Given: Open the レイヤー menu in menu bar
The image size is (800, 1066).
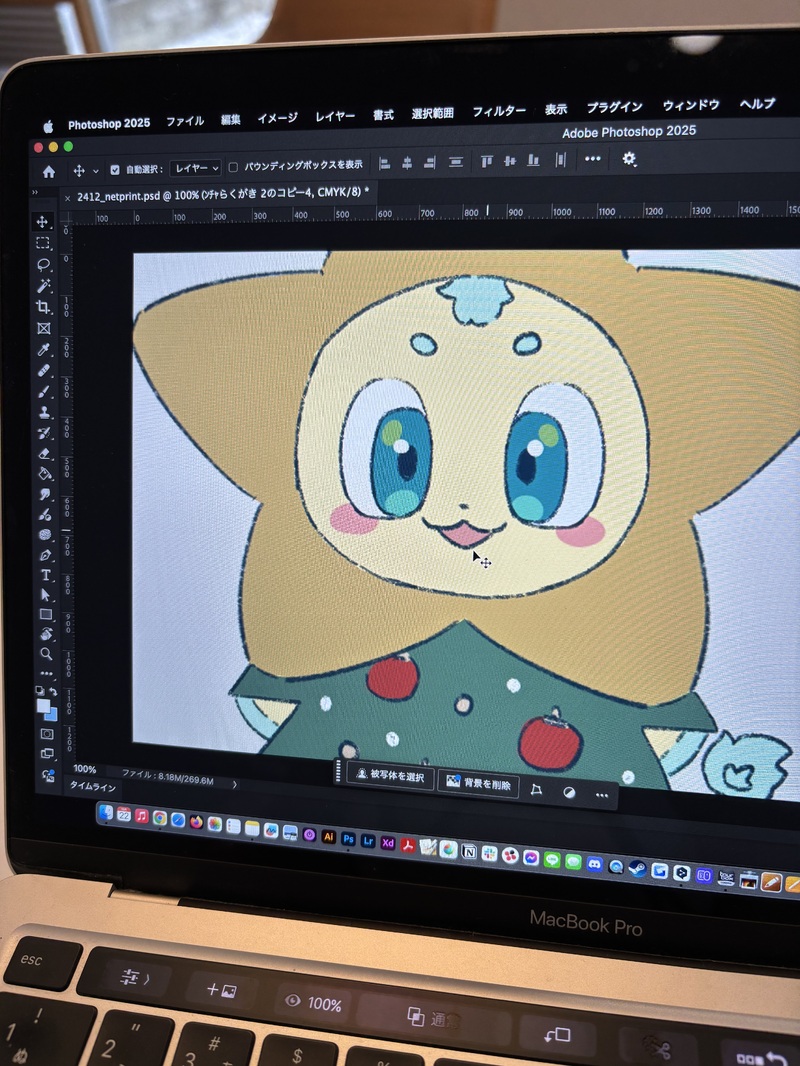Looking at the screenshot, I should (x=334, y=116).
